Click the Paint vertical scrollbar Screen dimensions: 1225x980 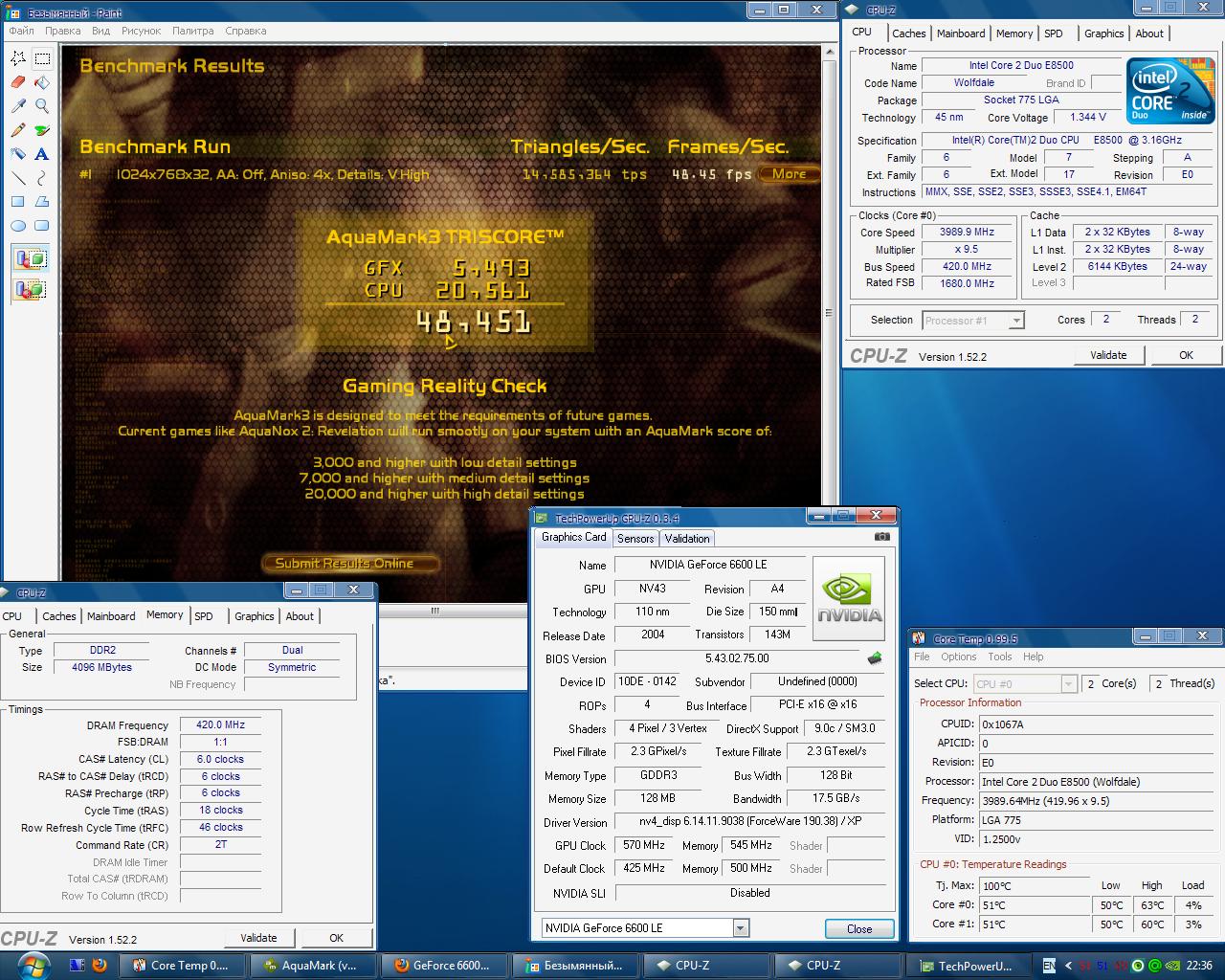point(829,313)
